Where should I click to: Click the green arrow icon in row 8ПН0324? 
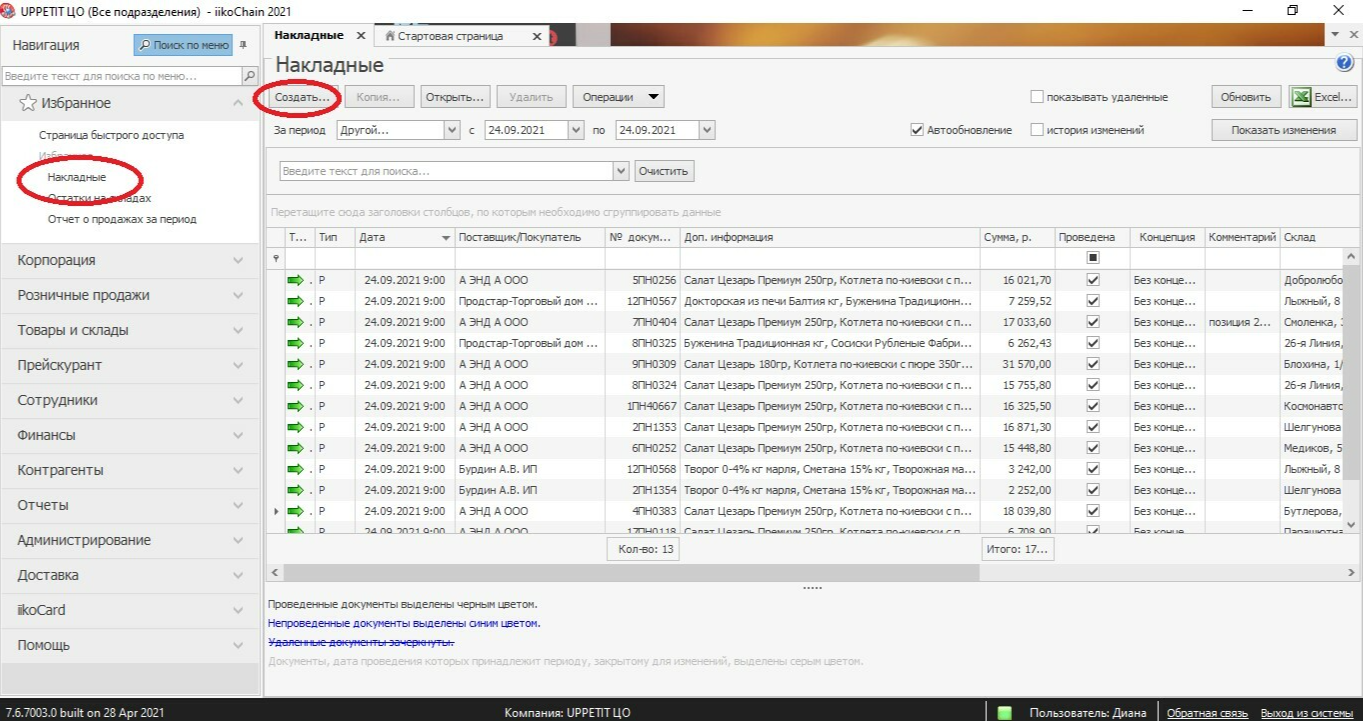coord(295,385)
